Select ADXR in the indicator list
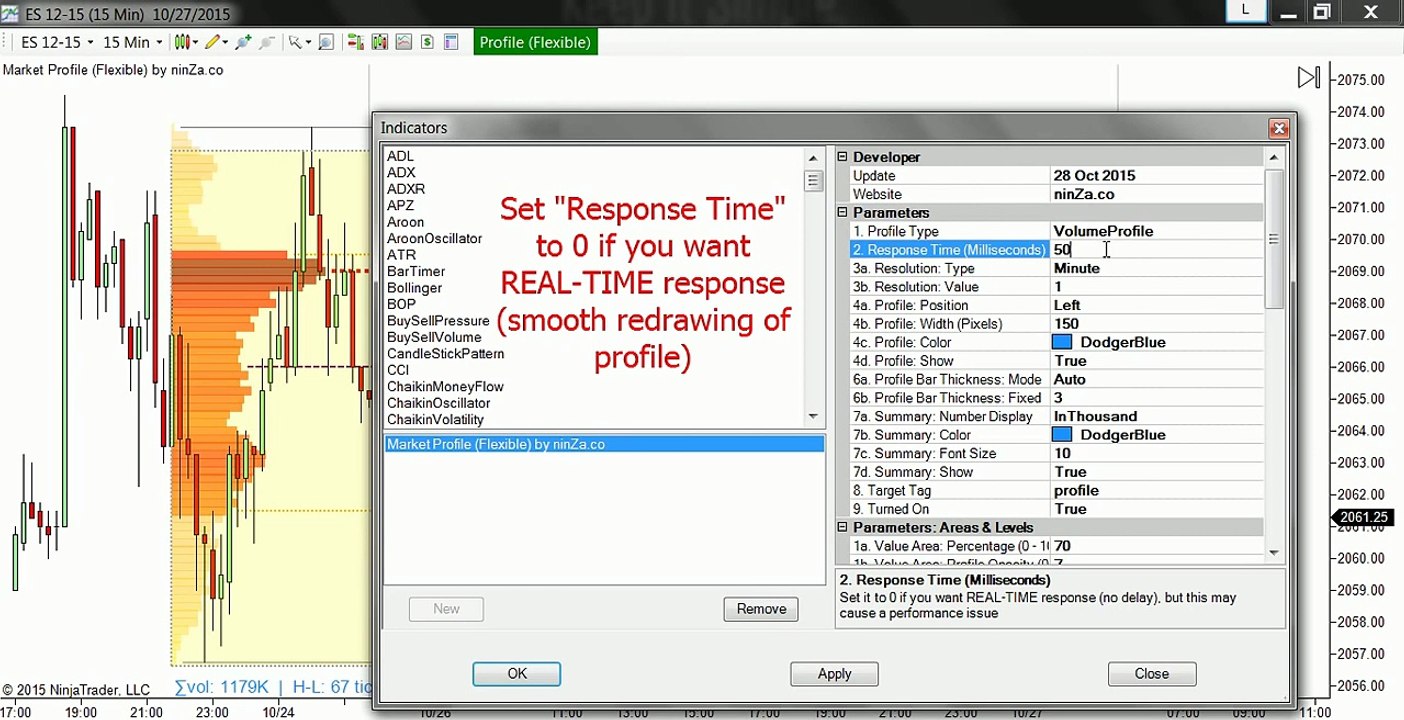 pos(406,189)
